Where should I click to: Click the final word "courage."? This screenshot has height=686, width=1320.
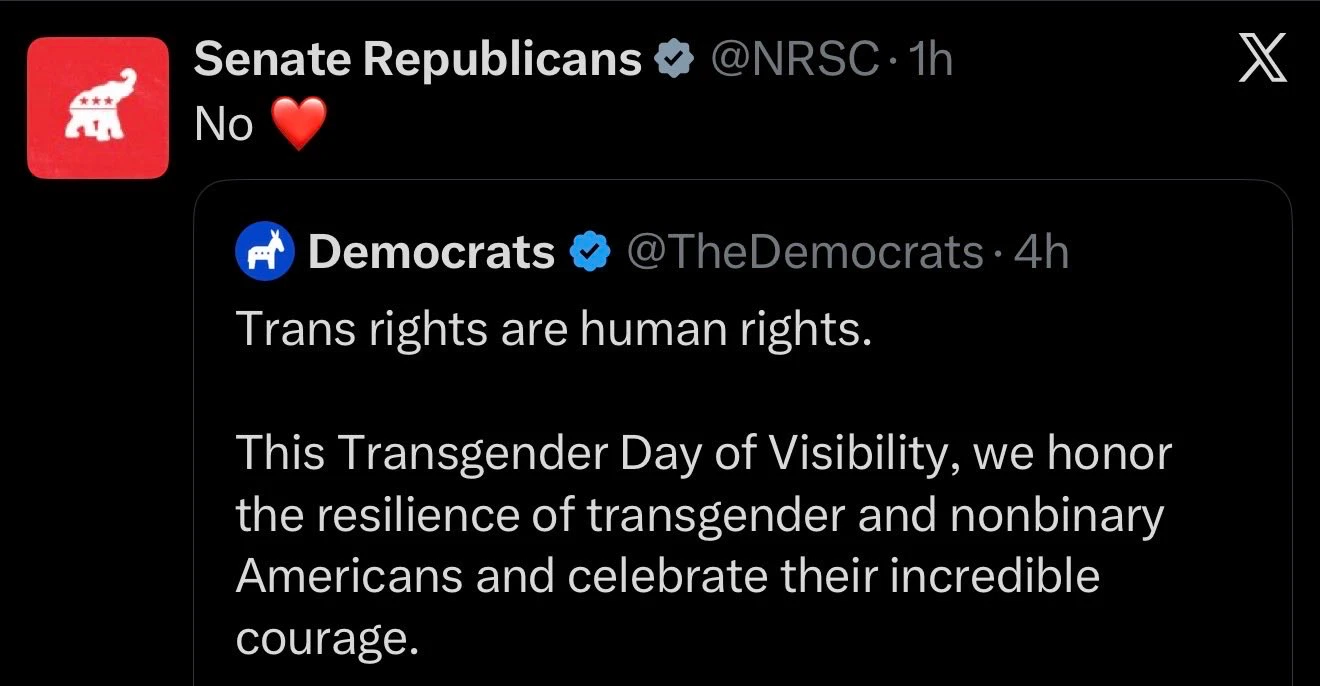point(325,638)
